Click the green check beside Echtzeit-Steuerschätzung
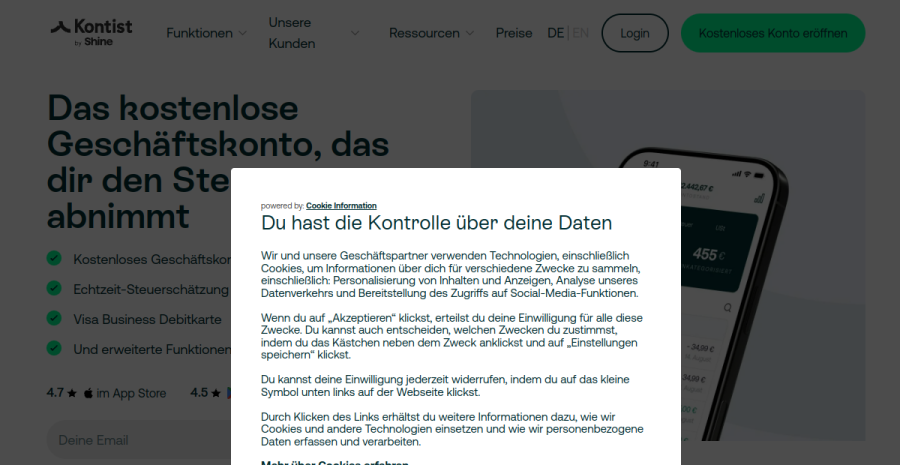The width and height of the screenshot is (900, 465). pos(54,288)
